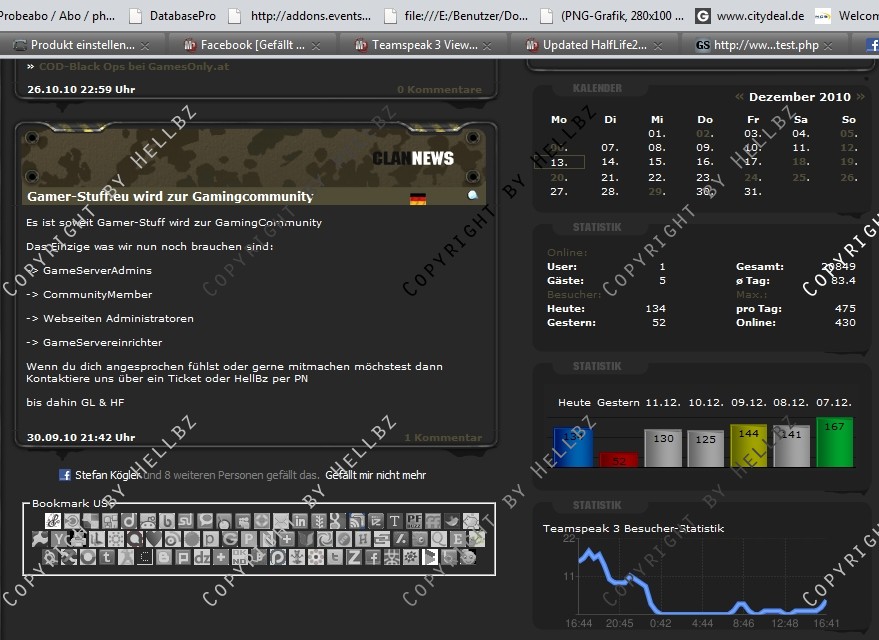Click the 'Heute:' visitor count 134
Viewport: 879px width, 640px height.
tap(655, 308)
